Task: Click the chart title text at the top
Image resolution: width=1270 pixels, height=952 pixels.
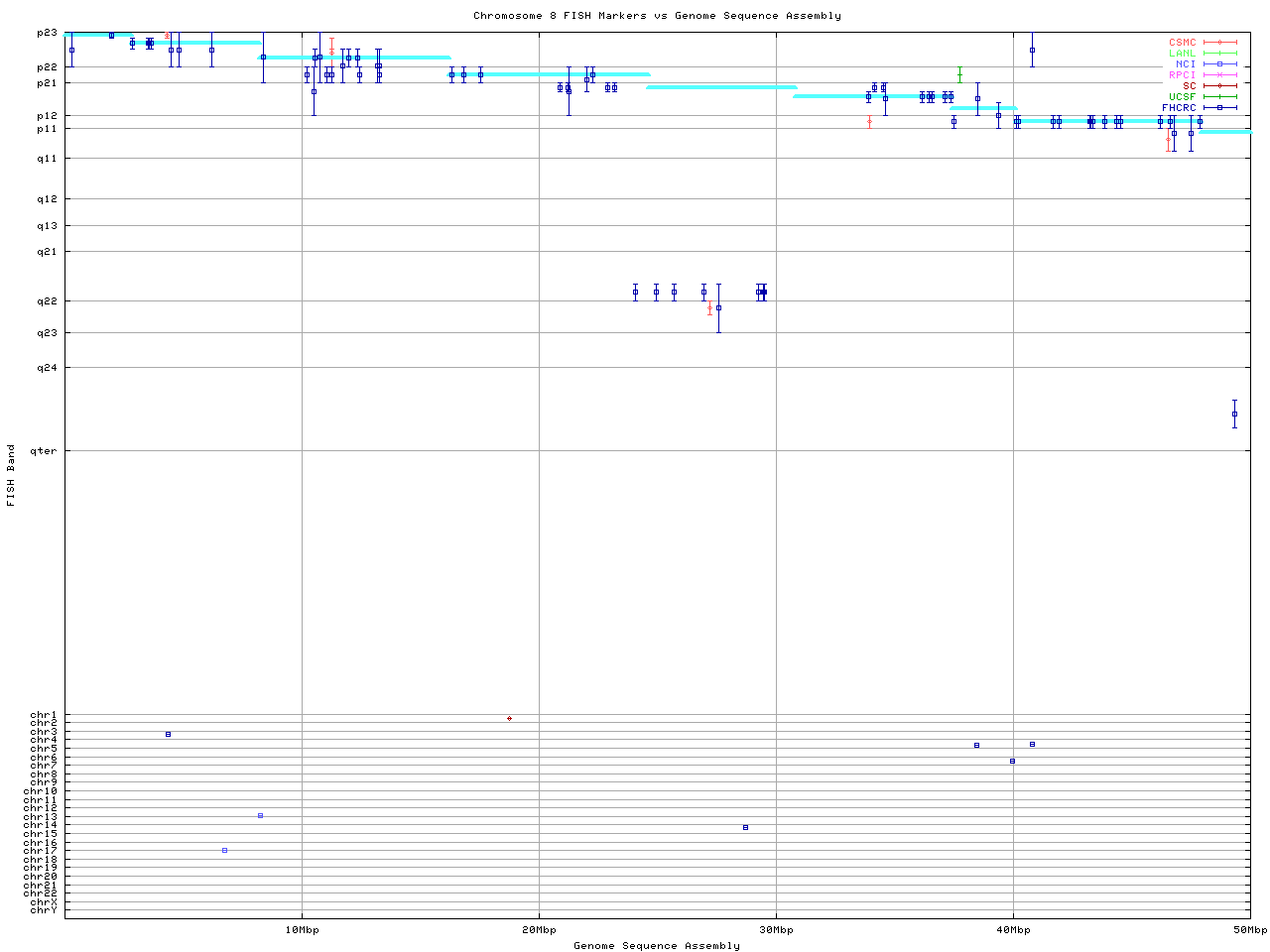Action: tap(657, 16)
